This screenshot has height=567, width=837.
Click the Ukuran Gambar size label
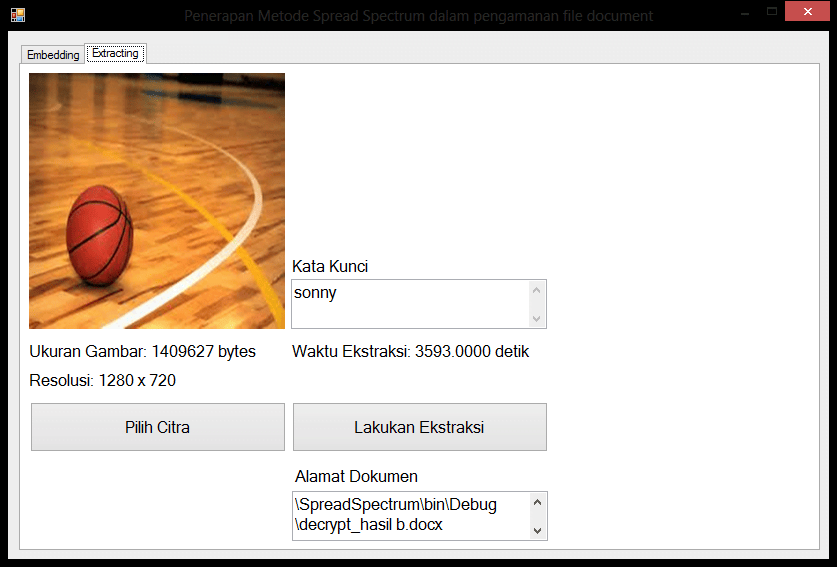142,351
